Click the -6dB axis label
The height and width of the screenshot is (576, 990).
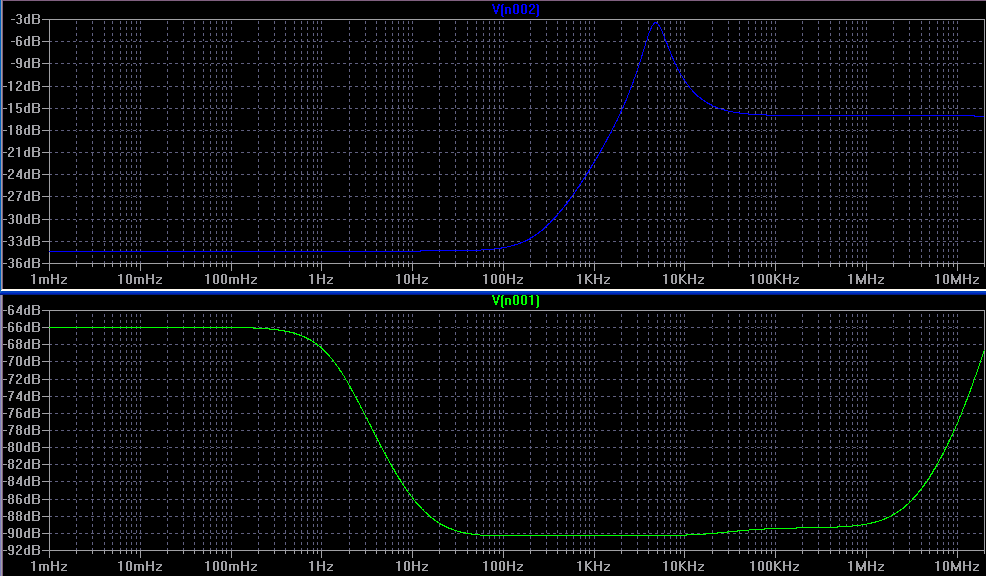[25, 41]
